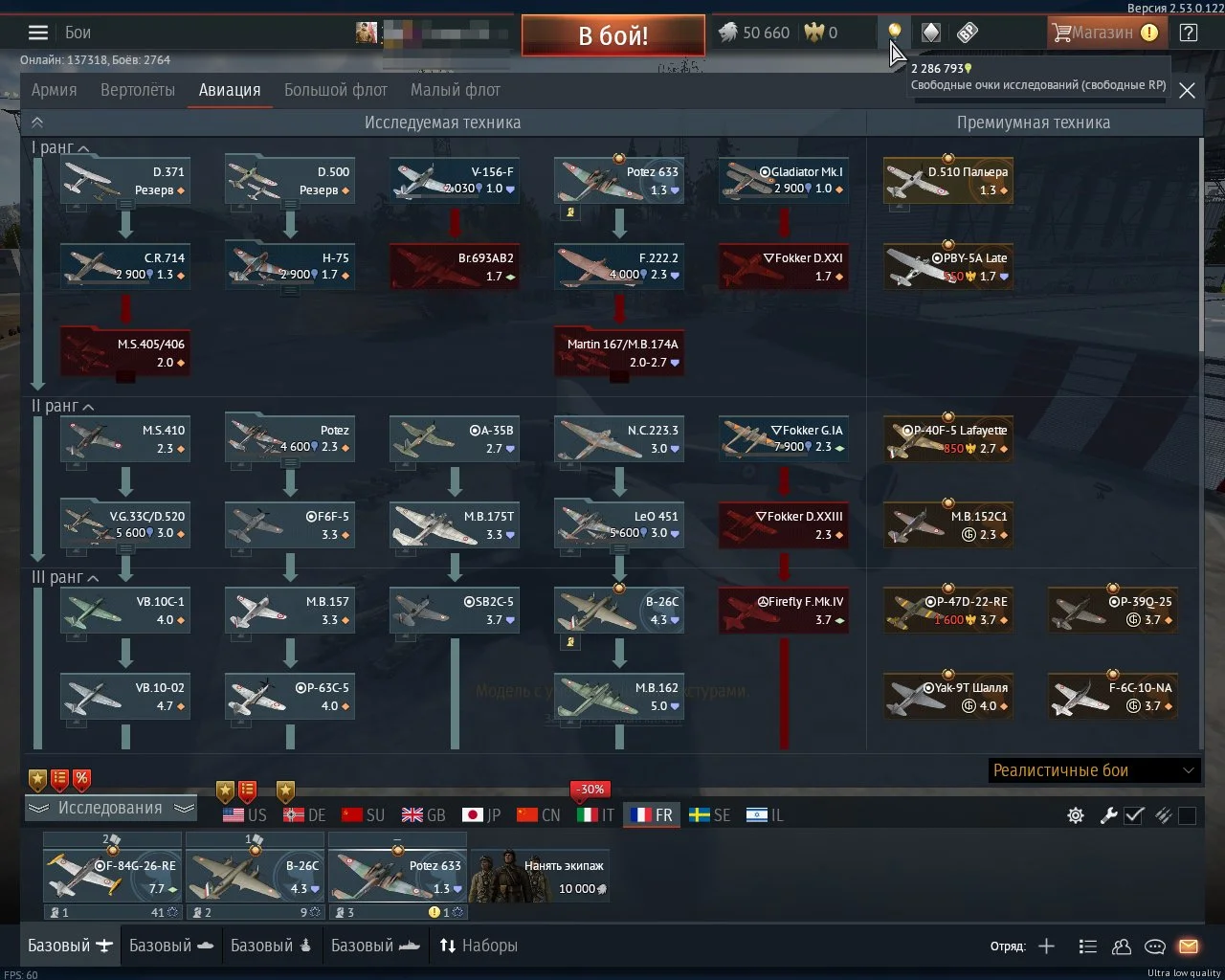This screenshot has height=980, width=1225.
Task: Click the player avatar portrait
Action: click(x=367, y=33)
